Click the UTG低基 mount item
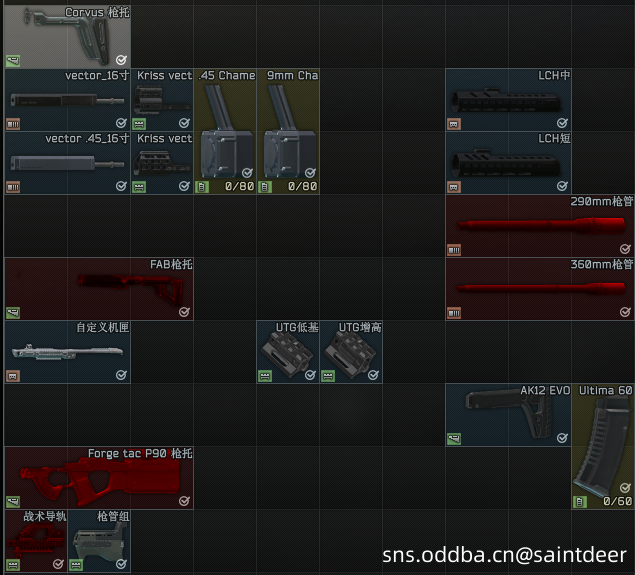 point(288,352)
